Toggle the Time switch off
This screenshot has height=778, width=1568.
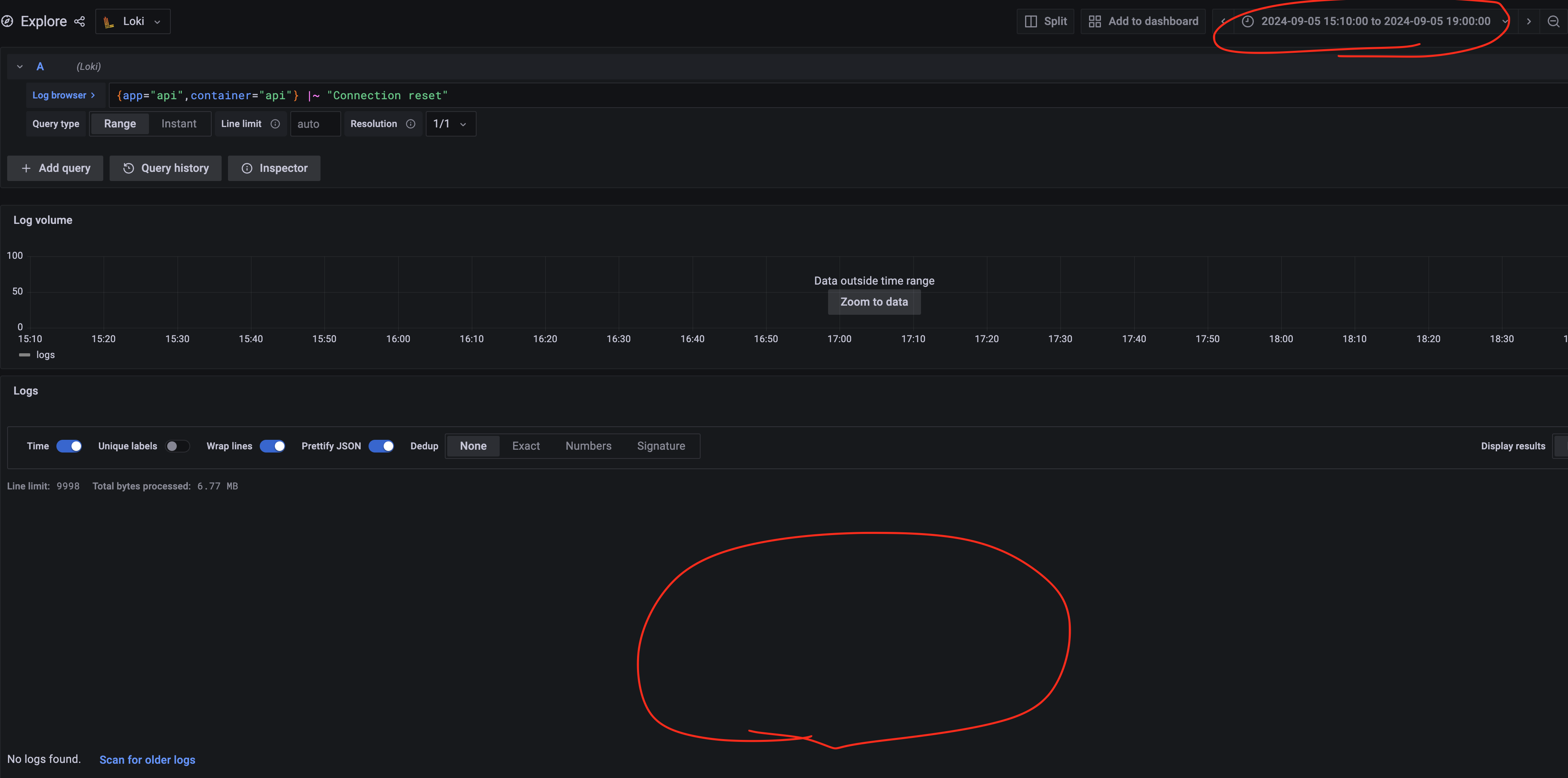[69, 446]
